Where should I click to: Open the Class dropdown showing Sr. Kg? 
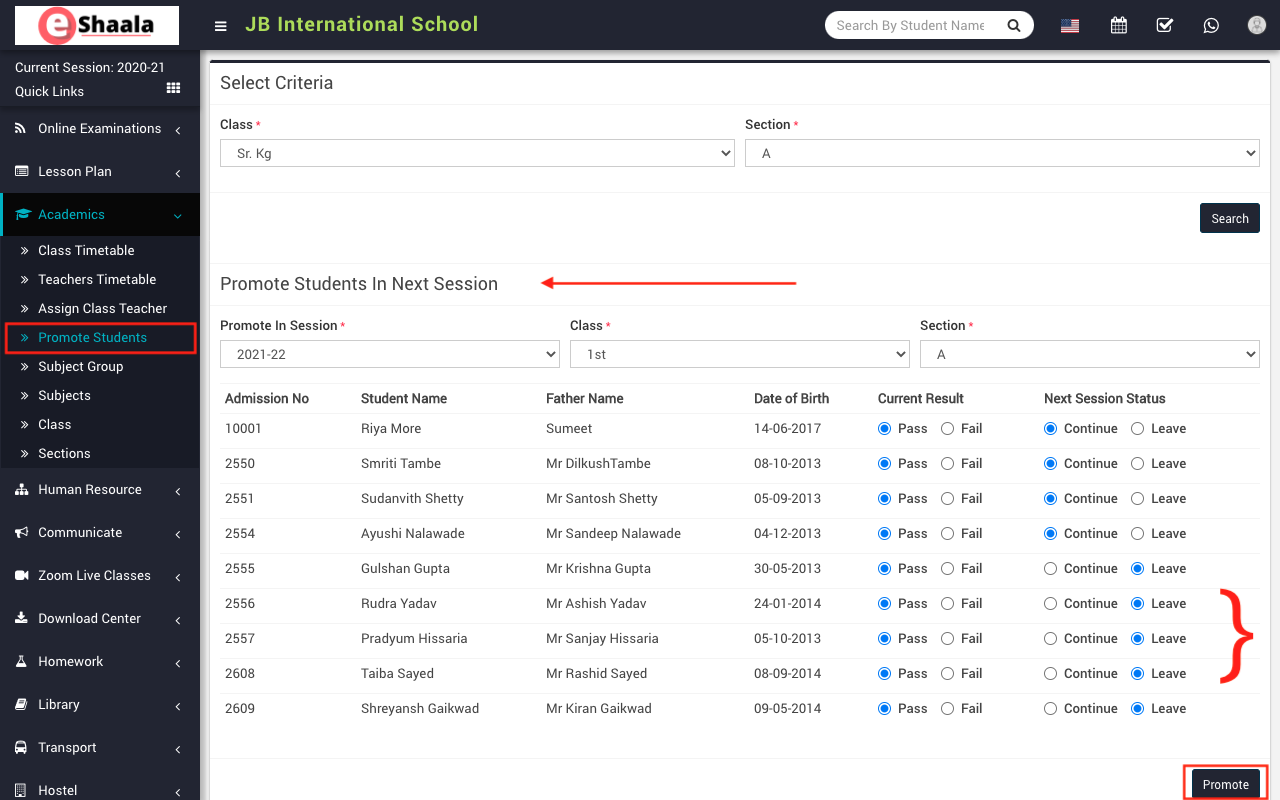click(477, 153)
